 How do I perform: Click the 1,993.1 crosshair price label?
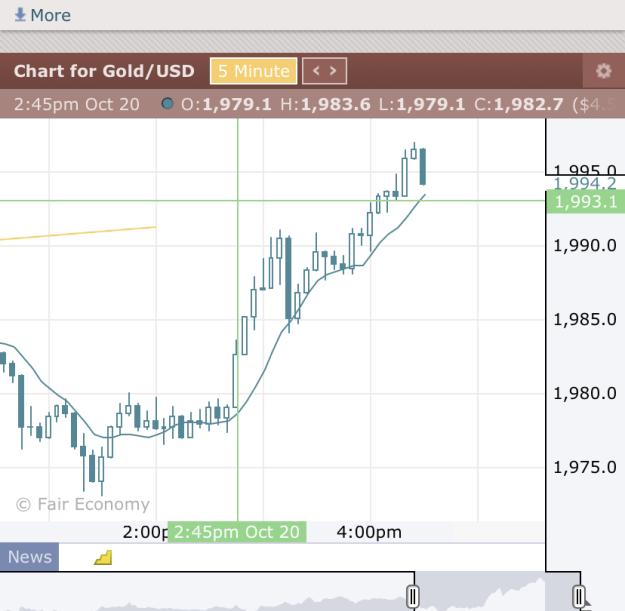coord(586,202)
